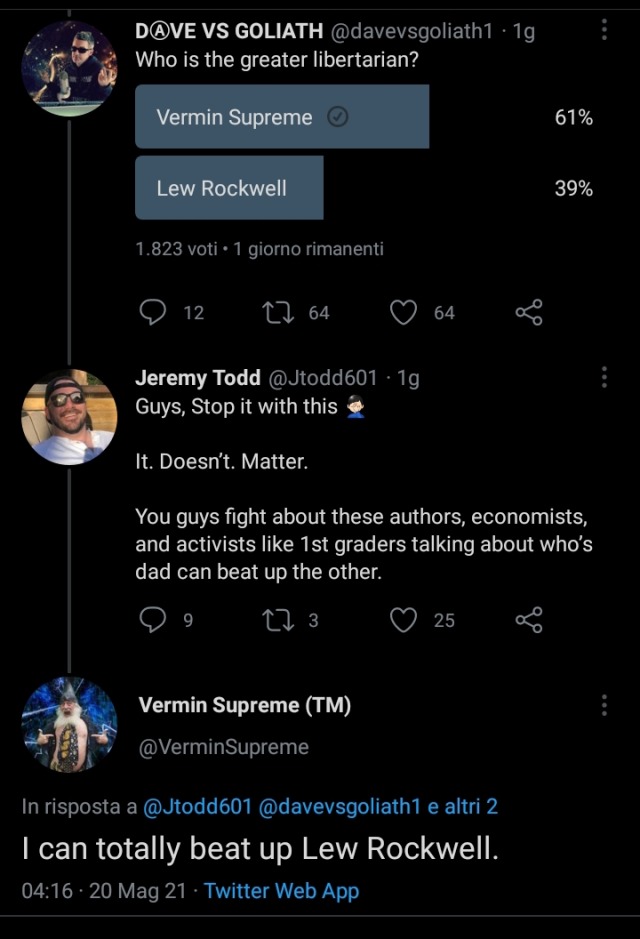
Task: Open the @Jtodd601 mention link
Action: coord(198,807)
